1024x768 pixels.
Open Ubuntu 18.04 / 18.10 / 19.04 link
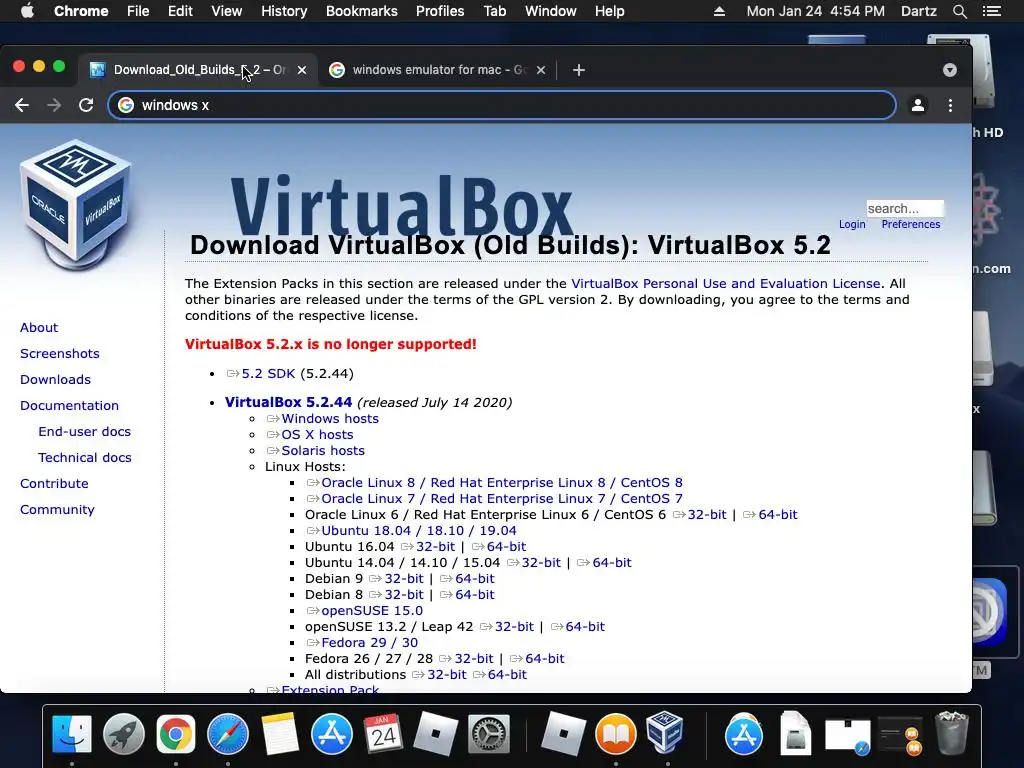tap(411, 530)
